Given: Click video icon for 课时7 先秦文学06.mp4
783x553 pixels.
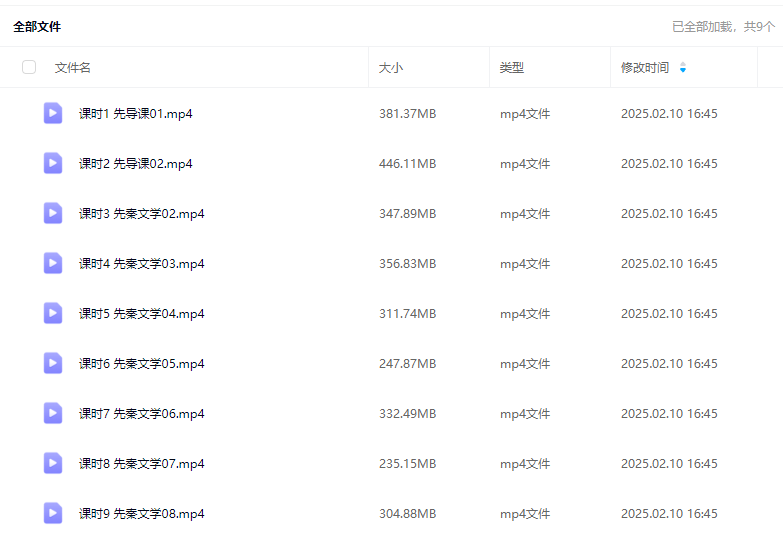Looking at the screenshot, I should 53,413.
